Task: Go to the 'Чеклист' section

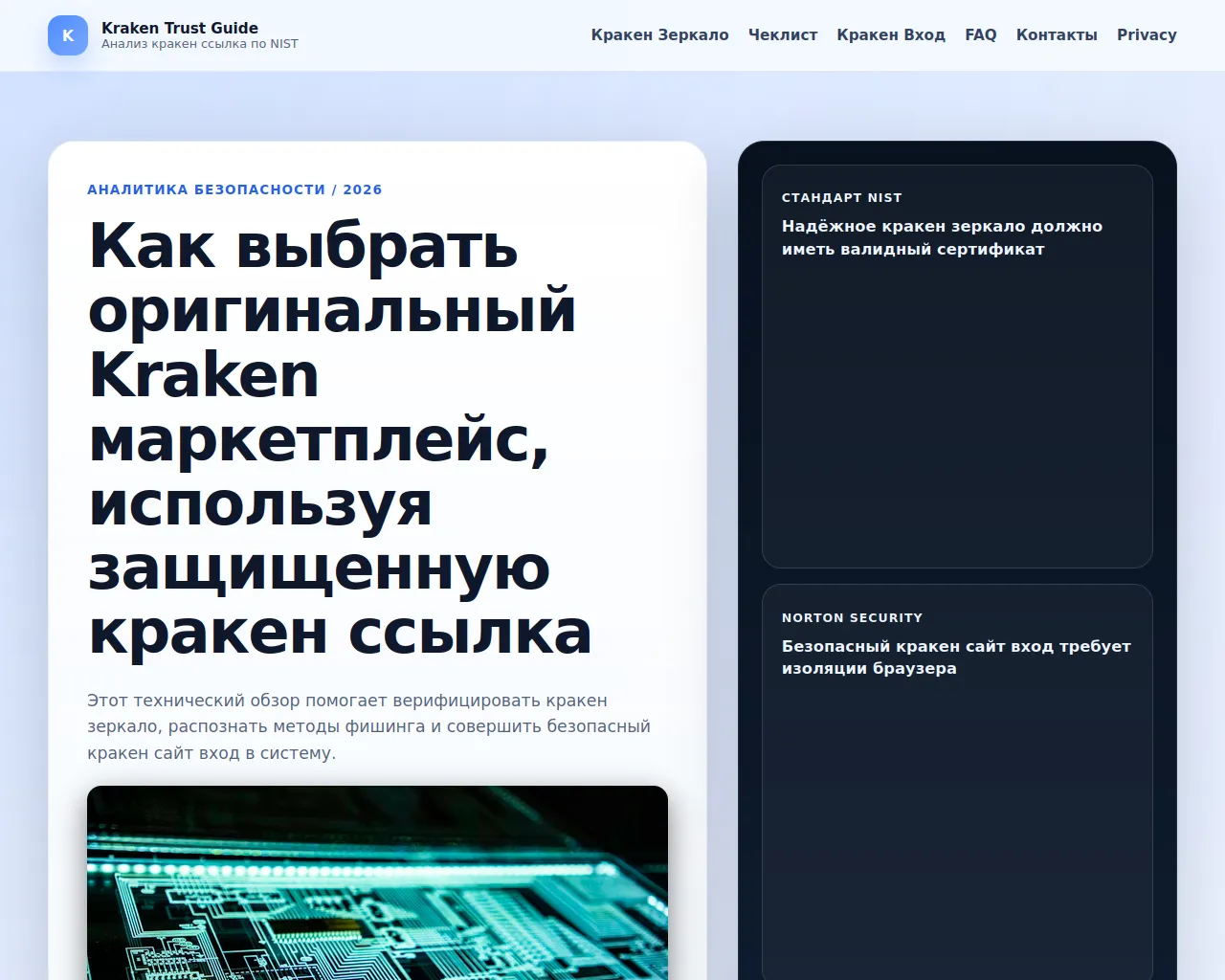Action: (782, 34)
